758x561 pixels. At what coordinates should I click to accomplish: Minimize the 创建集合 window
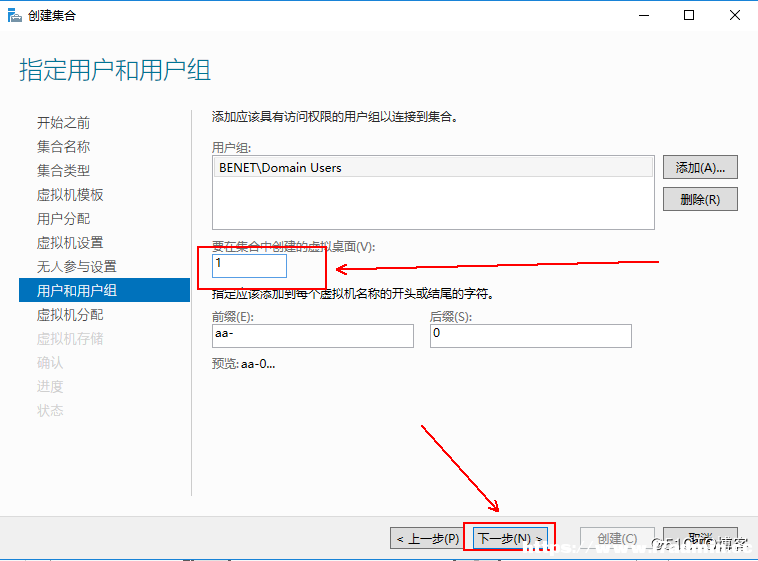[x=644, y=15]
